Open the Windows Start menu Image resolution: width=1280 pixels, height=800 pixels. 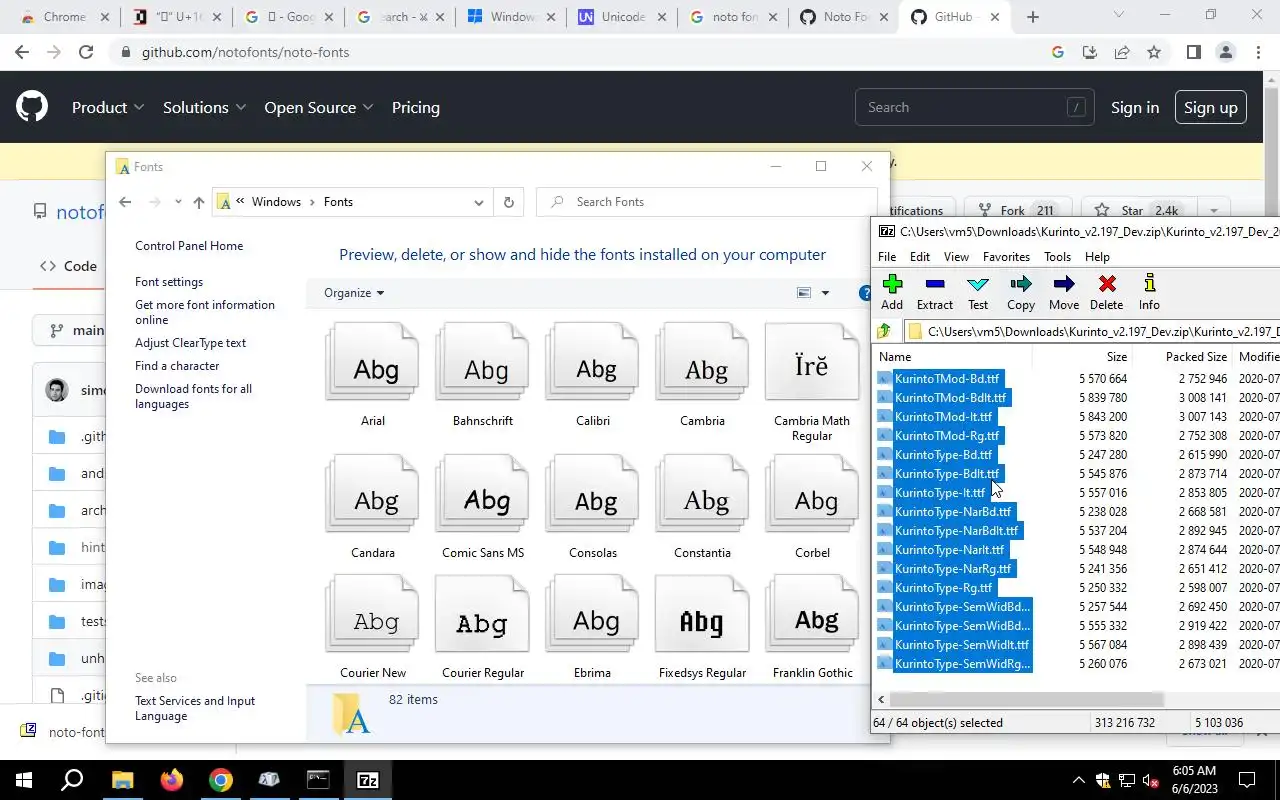click(x=24, y=780)
